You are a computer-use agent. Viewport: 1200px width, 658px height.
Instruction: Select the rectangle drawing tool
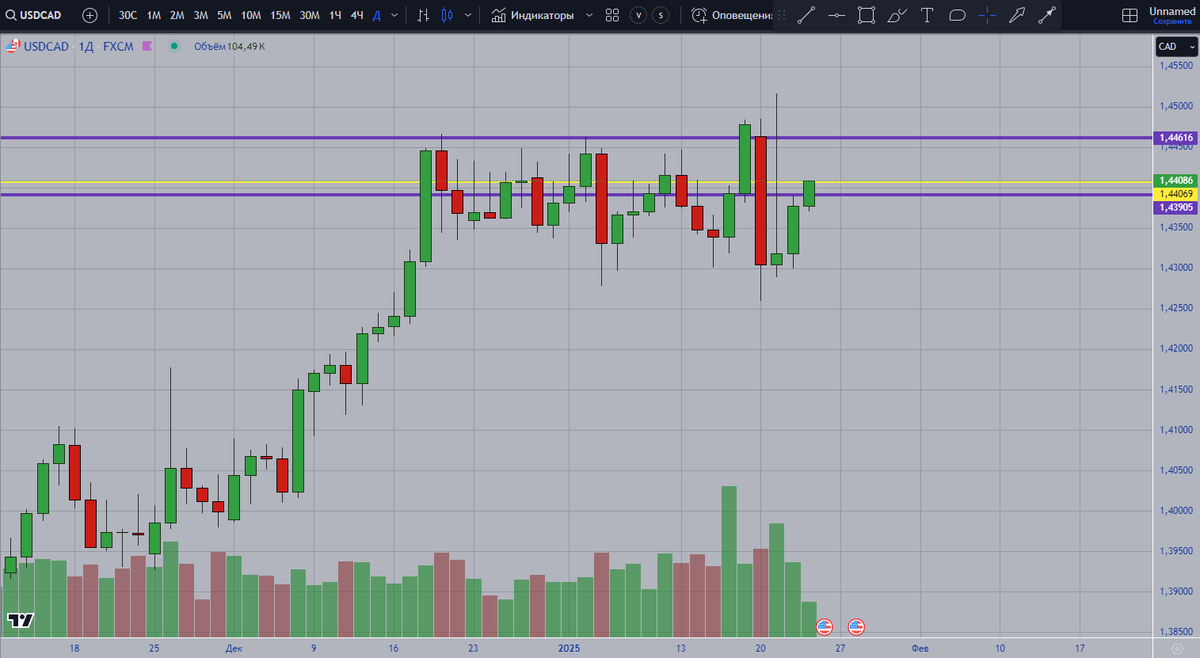(867, 15)
